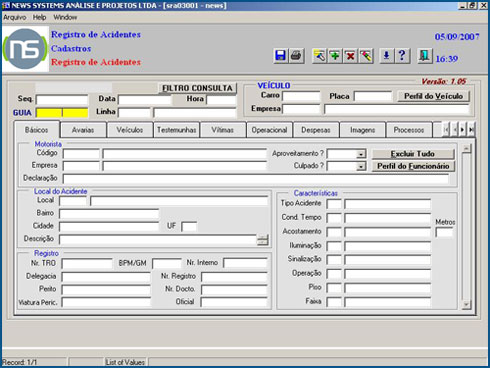The image size is (490, 368).
Task: Click the tab scroll next arrow
Action: [x=462, y=130]
